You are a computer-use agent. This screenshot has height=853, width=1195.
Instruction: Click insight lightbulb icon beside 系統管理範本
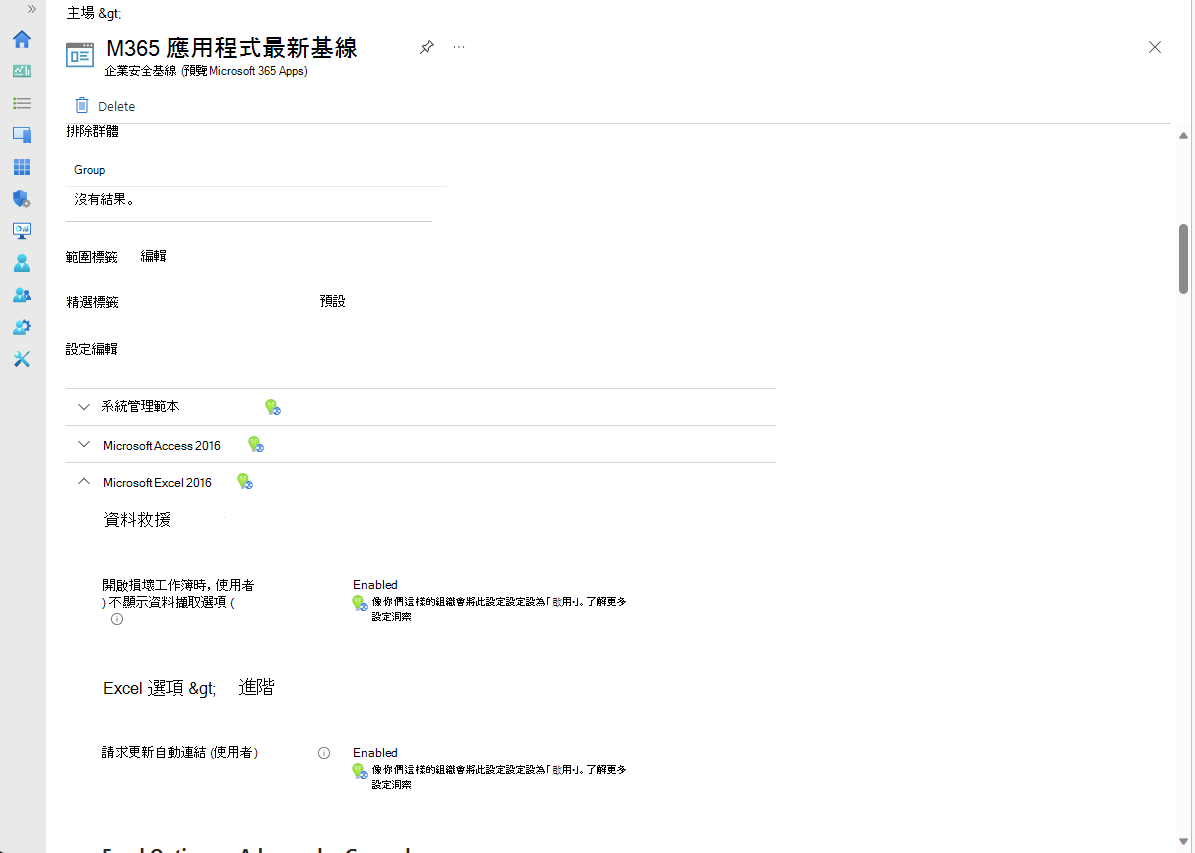[273, 407]
